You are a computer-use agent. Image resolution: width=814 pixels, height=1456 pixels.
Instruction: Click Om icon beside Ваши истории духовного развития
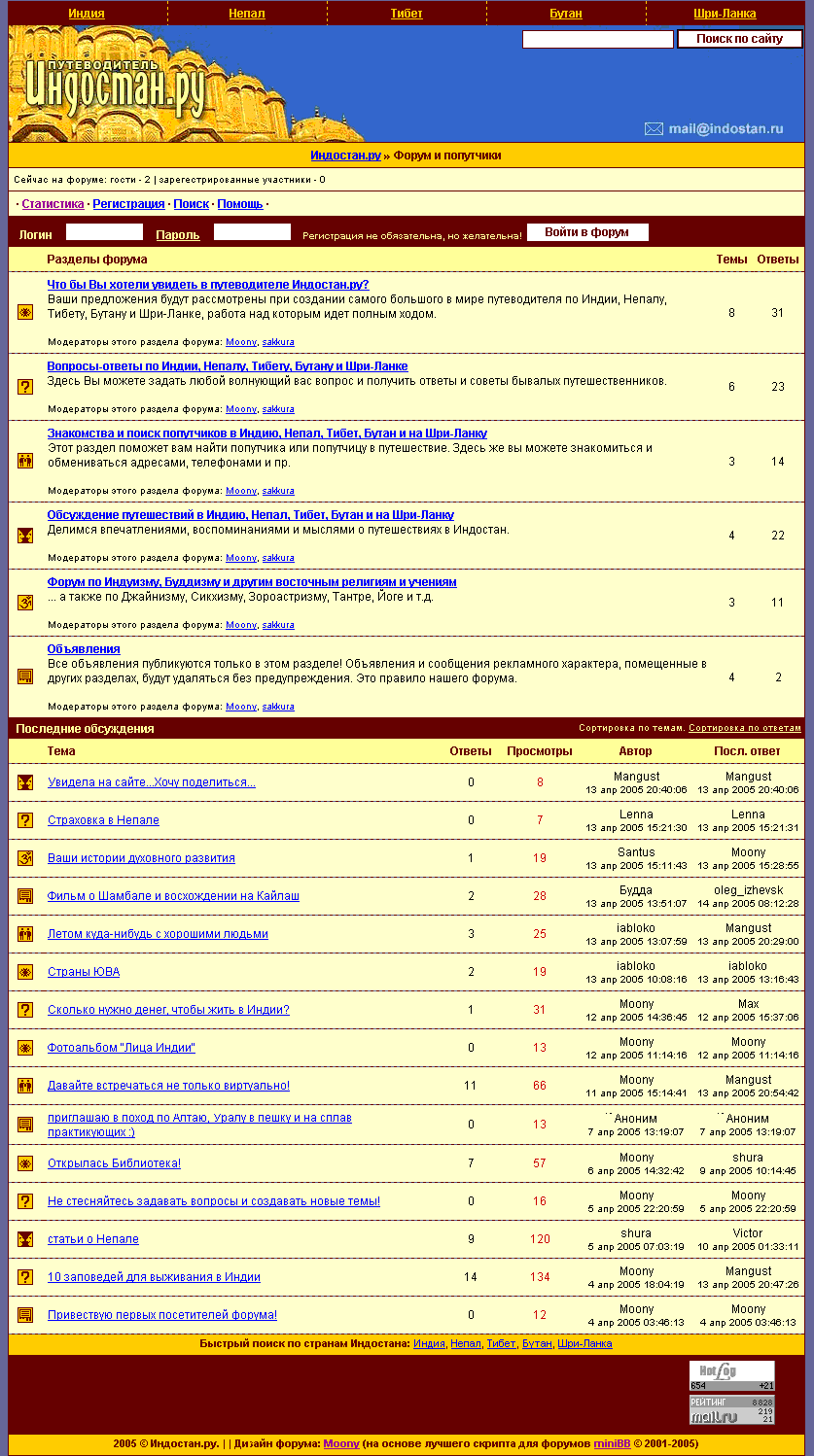click(x=25, y=858)
